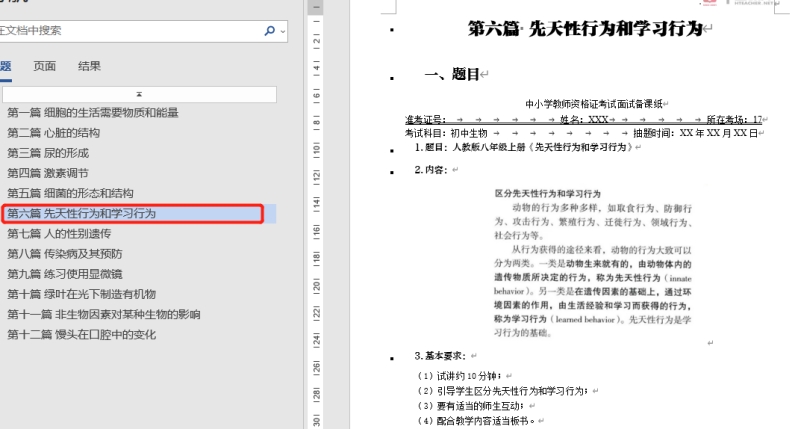Open the search options dropdown arrow
This screenshot has width=802, height=429.
283,32
